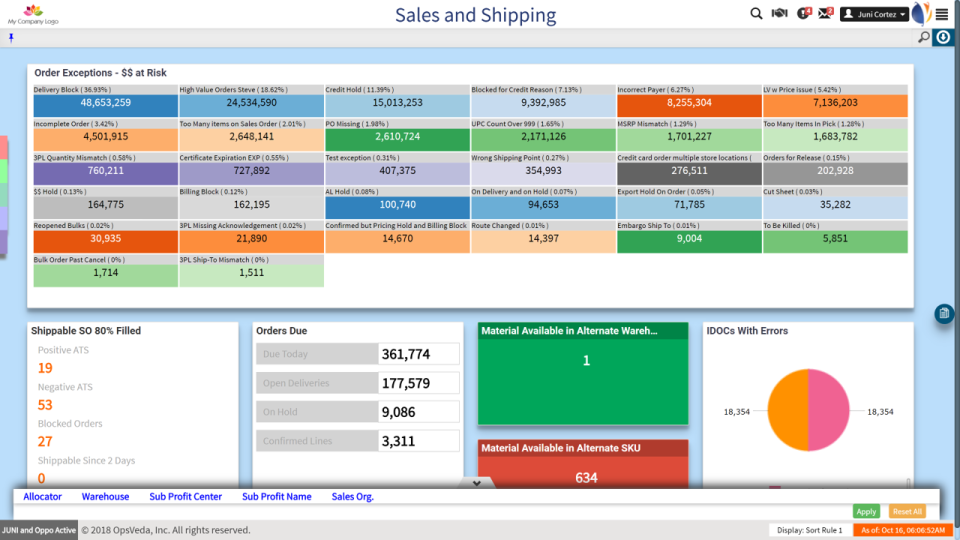Click the Reset All button

click(907, 511)
